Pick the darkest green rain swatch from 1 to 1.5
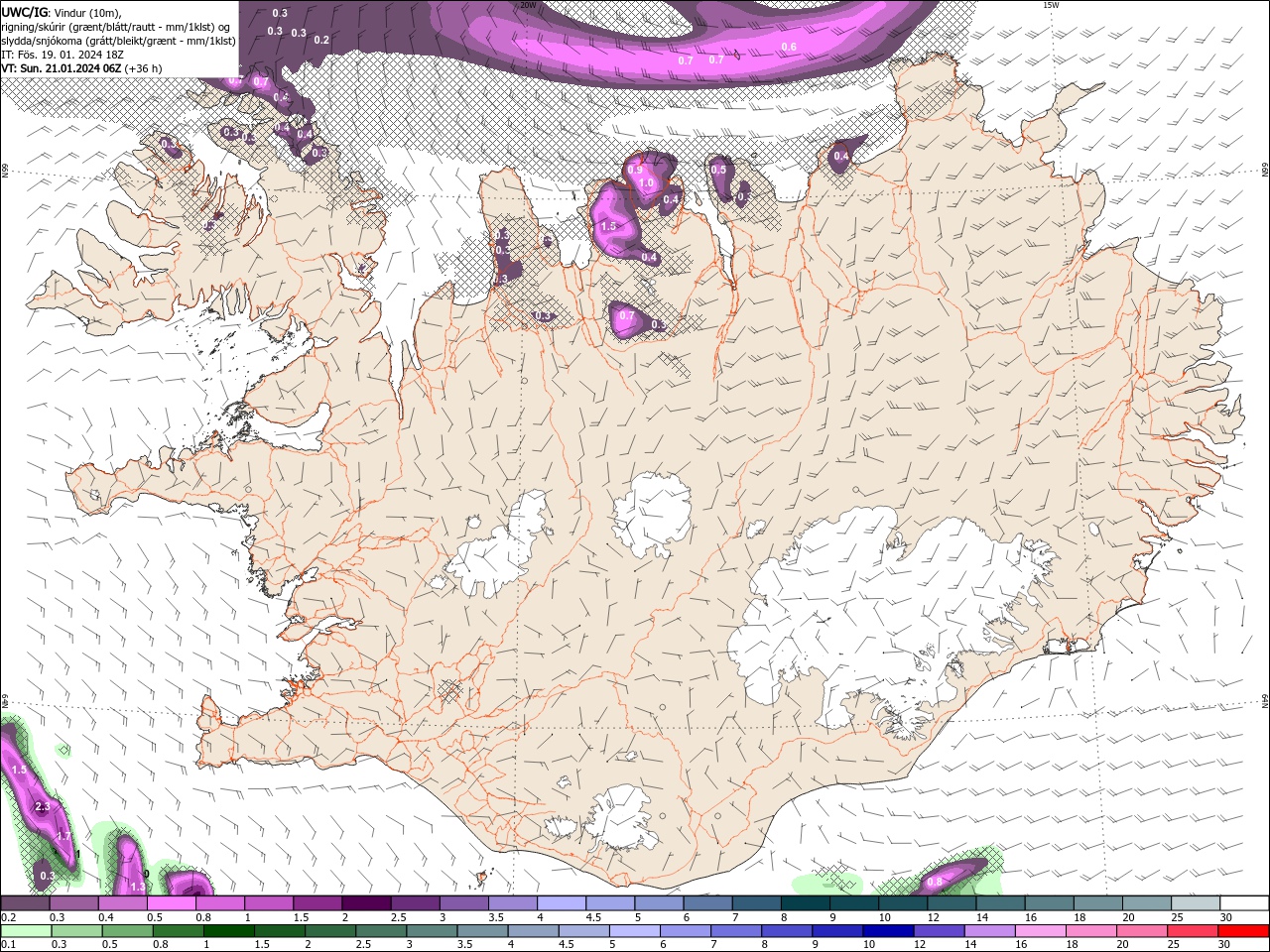 pos(229,931)
